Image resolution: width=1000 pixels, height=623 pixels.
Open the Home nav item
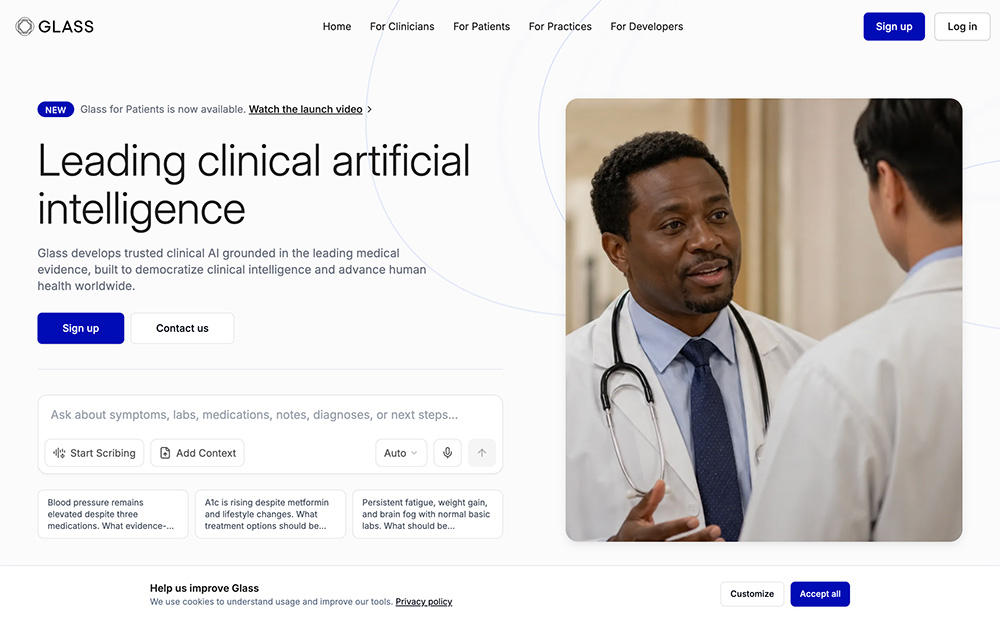pyautogui.click(x=337, y=26)
